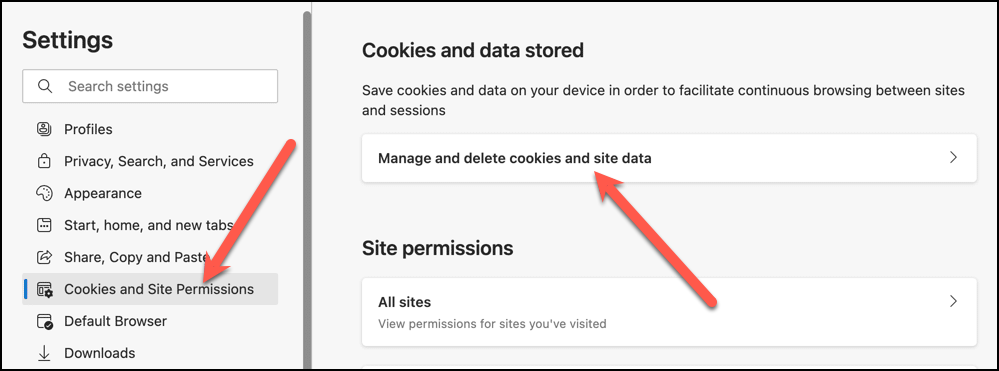Click the padlock icon for Privacy settings
Image resolution: width=999 pixels, height=371 pixels.
pyautogui.click(x=44, y=161)
